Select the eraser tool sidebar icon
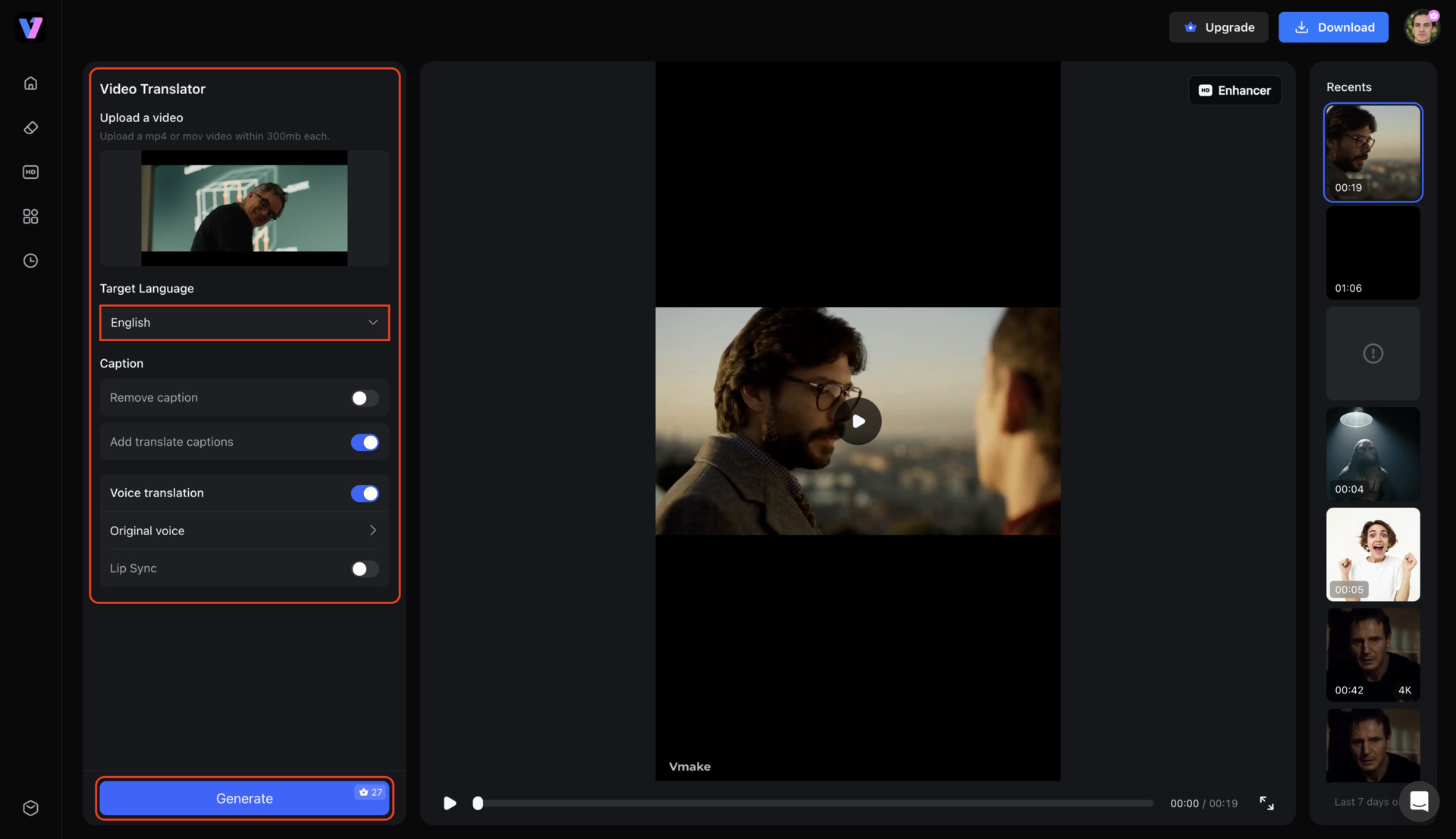1456x839 pixels. pyautogui.click(x=30, y=127)
